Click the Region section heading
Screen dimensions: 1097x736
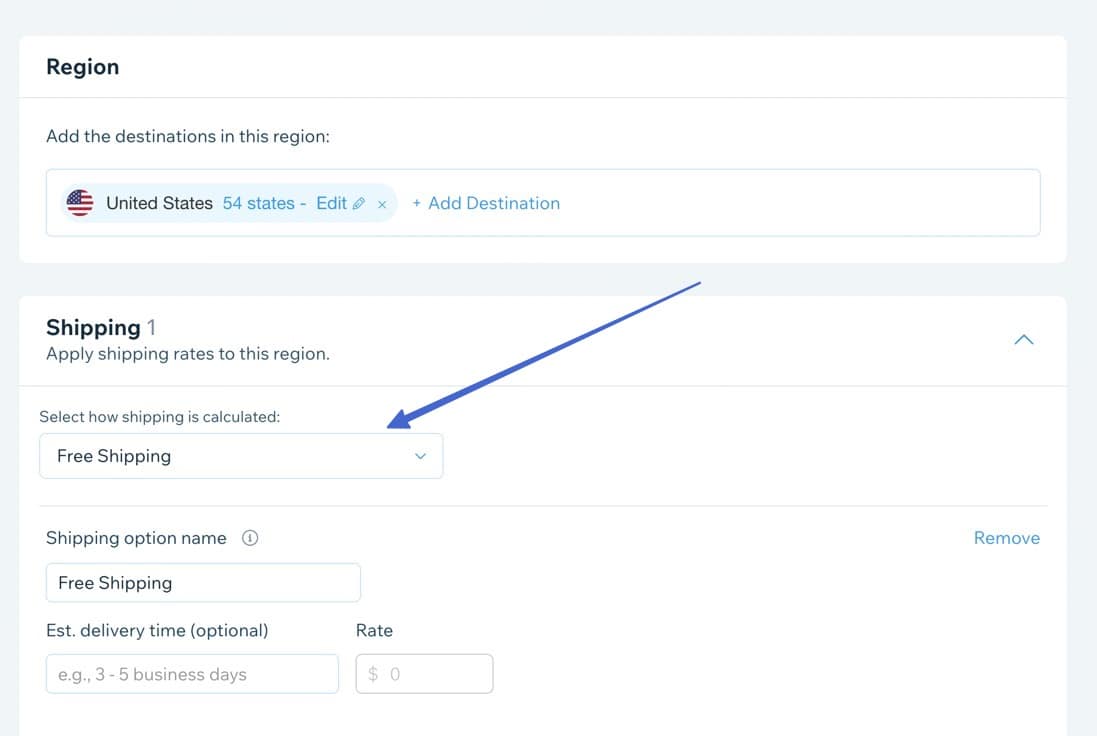click(83, 66)
